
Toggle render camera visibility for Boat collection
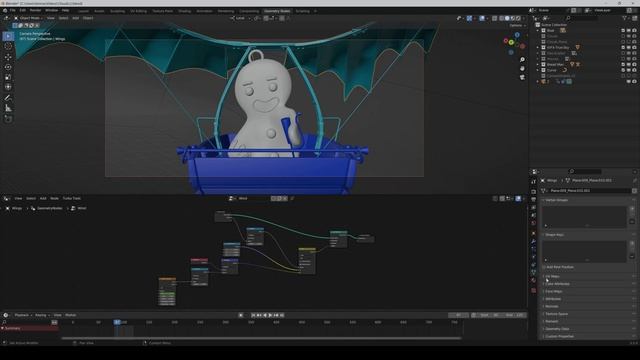(x=634, y=31)
